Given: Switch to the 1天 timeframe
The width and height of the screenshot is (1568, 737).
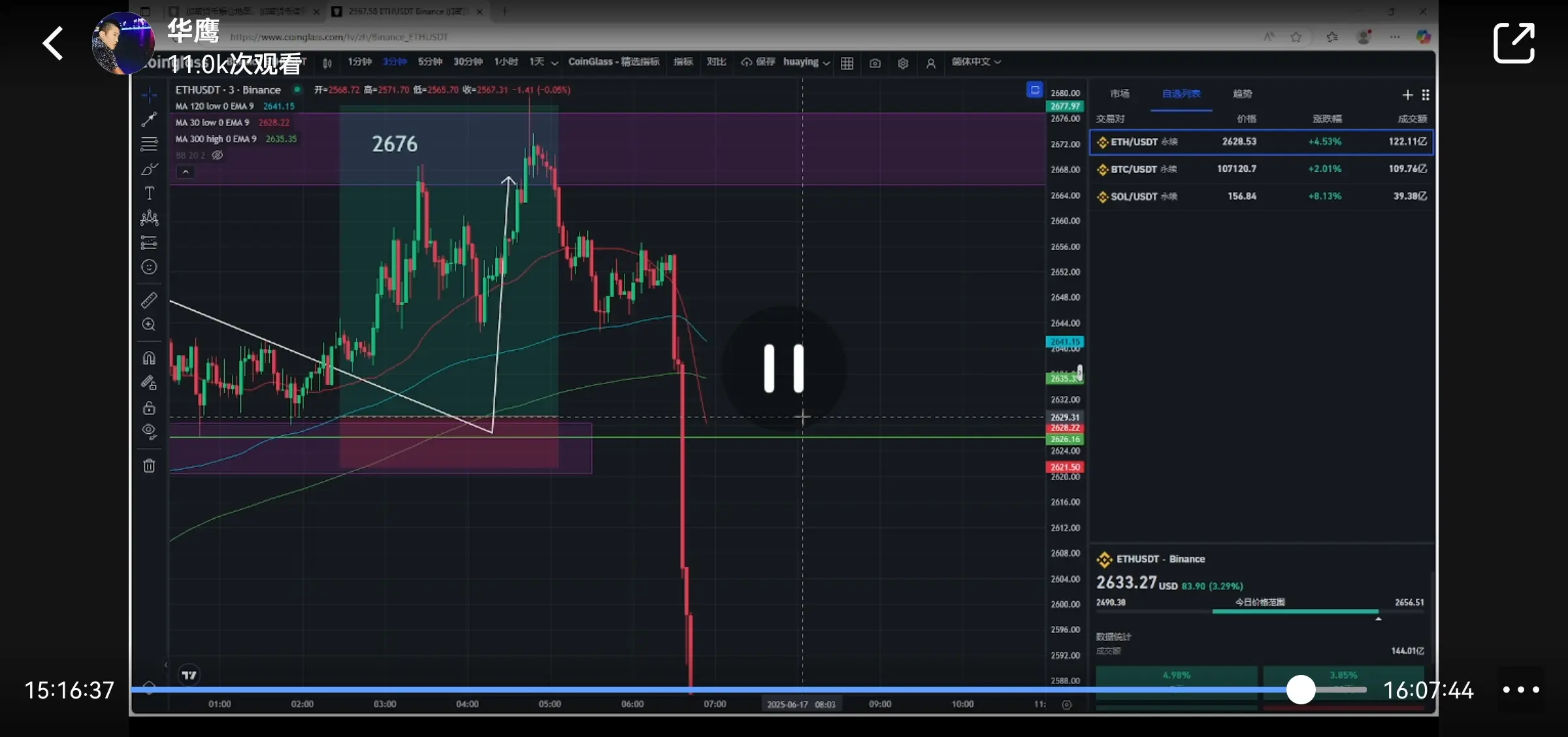Looking at the screenshot, I should (536, 62).
